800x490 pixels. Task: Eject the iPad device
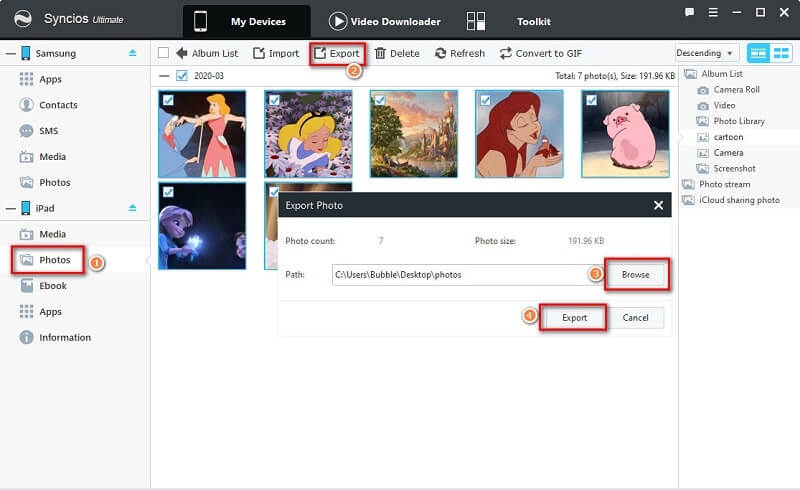(133, 208)
